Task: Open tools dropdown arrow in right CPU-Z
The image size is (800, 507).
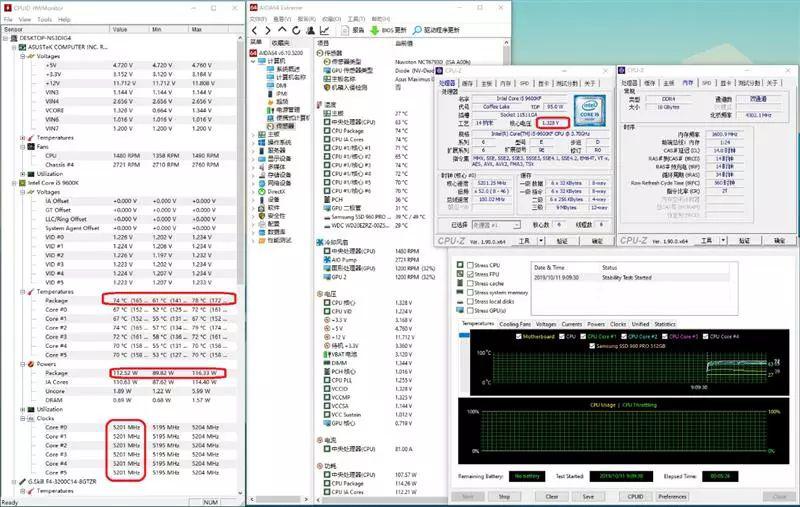Action: coord(723,241)
